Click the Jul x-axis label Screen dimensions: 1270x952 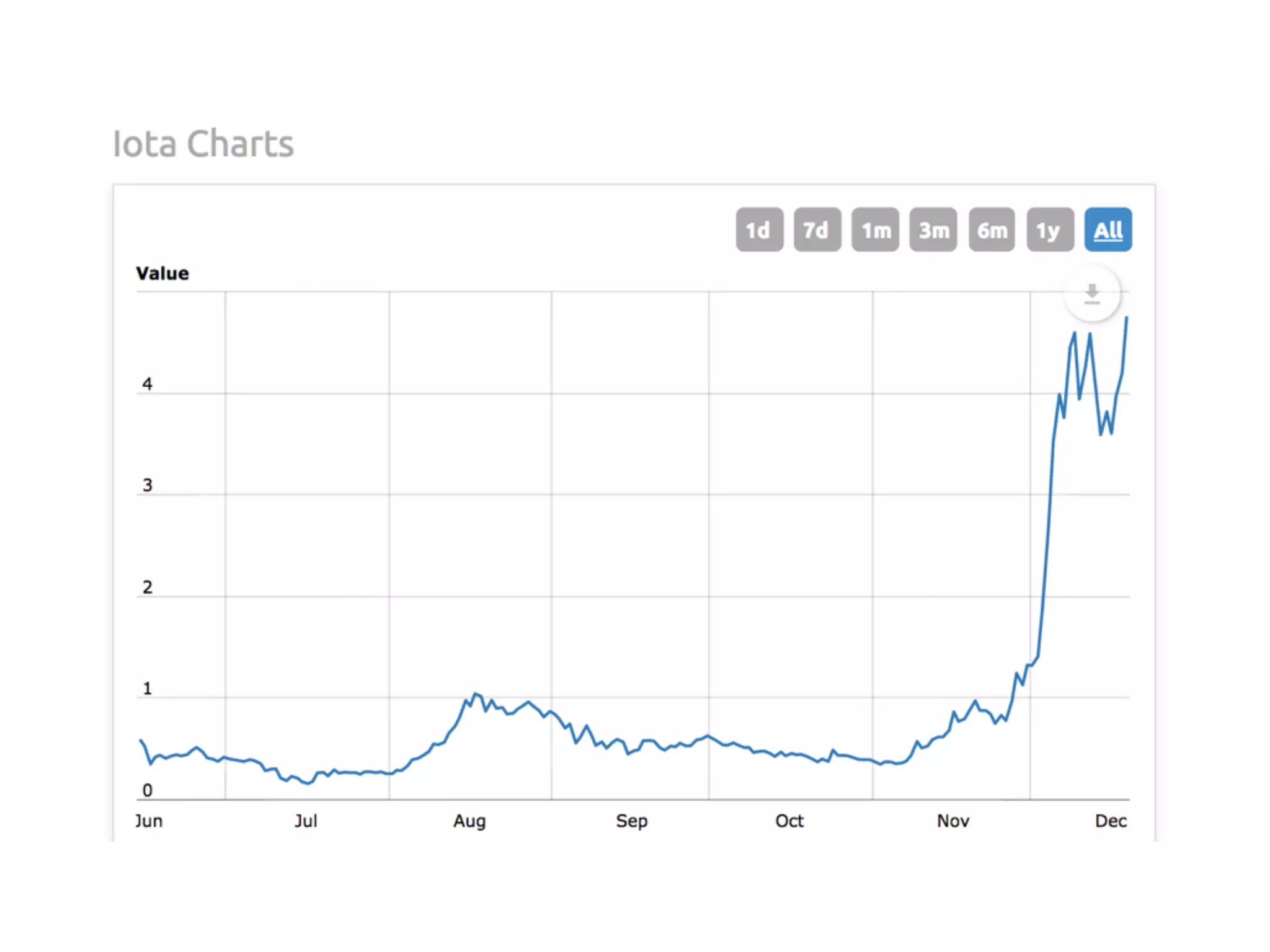(306, 821)
